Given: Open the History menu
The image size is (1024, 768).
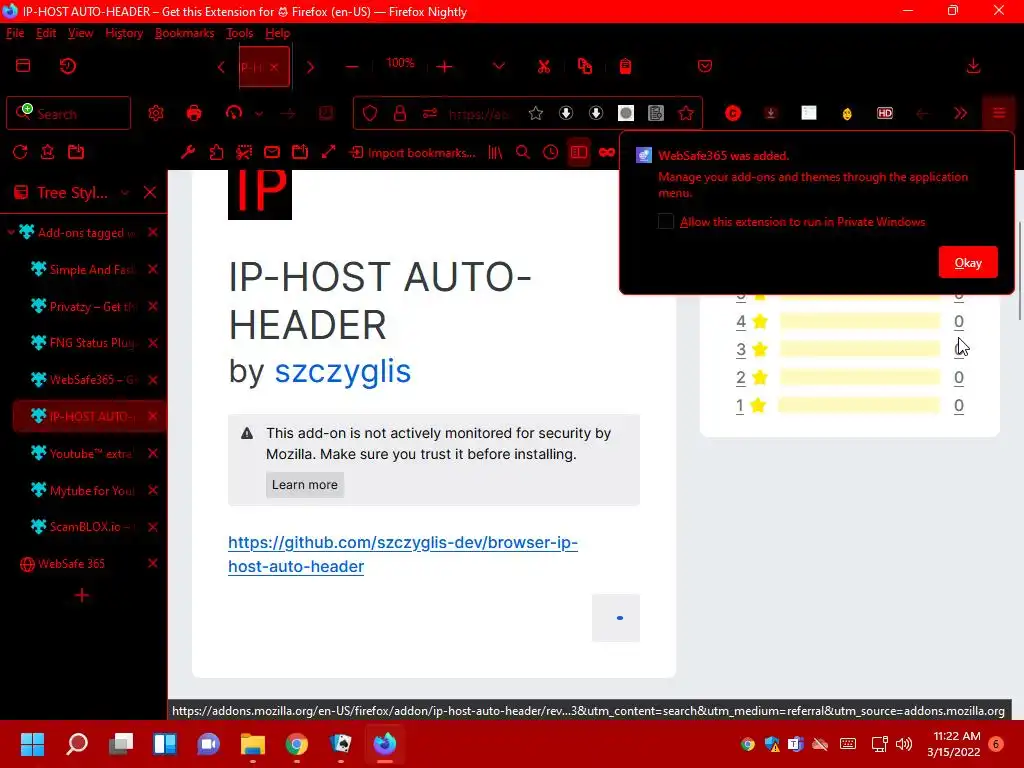Looking at the screenshot, I should [x=124, y=33].
